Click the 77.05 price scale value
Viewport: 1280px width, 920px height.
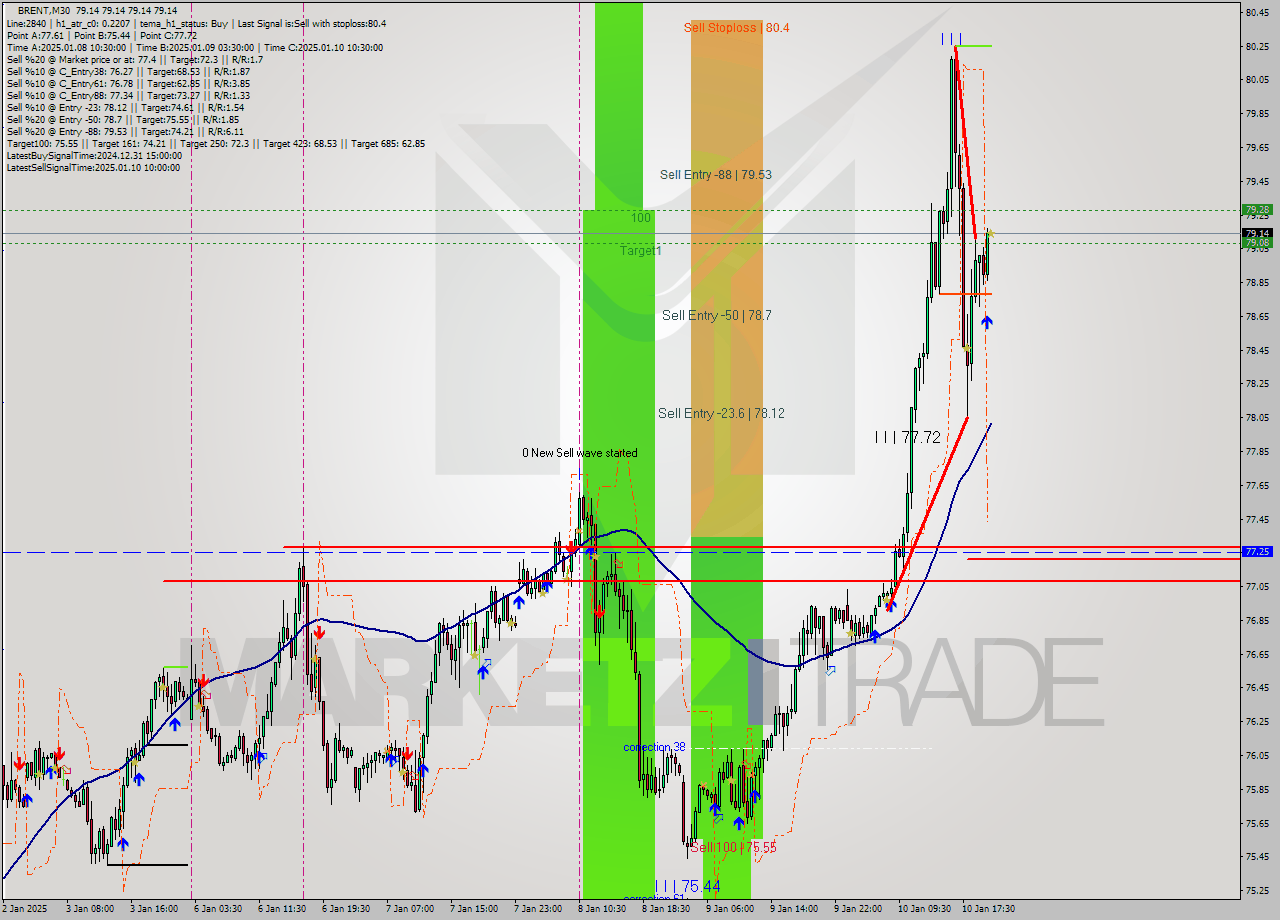coord(1257,586)
